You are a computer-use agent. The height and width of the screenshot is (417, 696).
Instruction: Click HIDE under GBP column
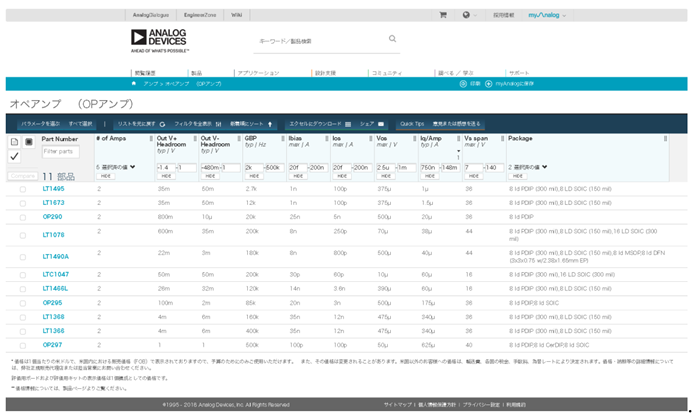(254, 176)
